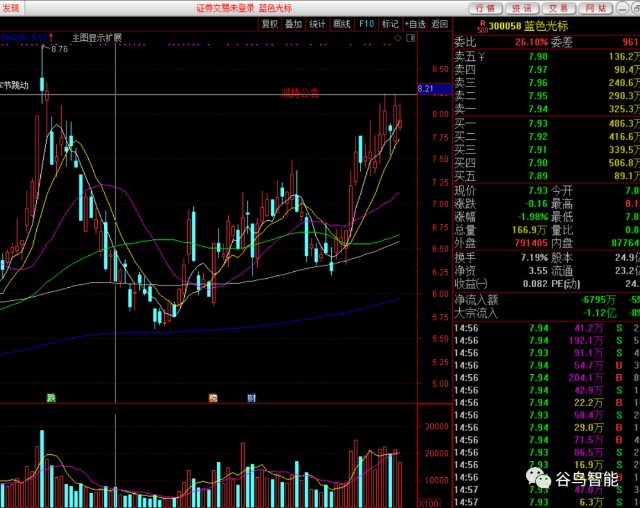The width and height of the screenshot is (640, 508).
Task: Select the 买五 7.89 bid row
Action: pyautogui.click(x=547, y=175)
